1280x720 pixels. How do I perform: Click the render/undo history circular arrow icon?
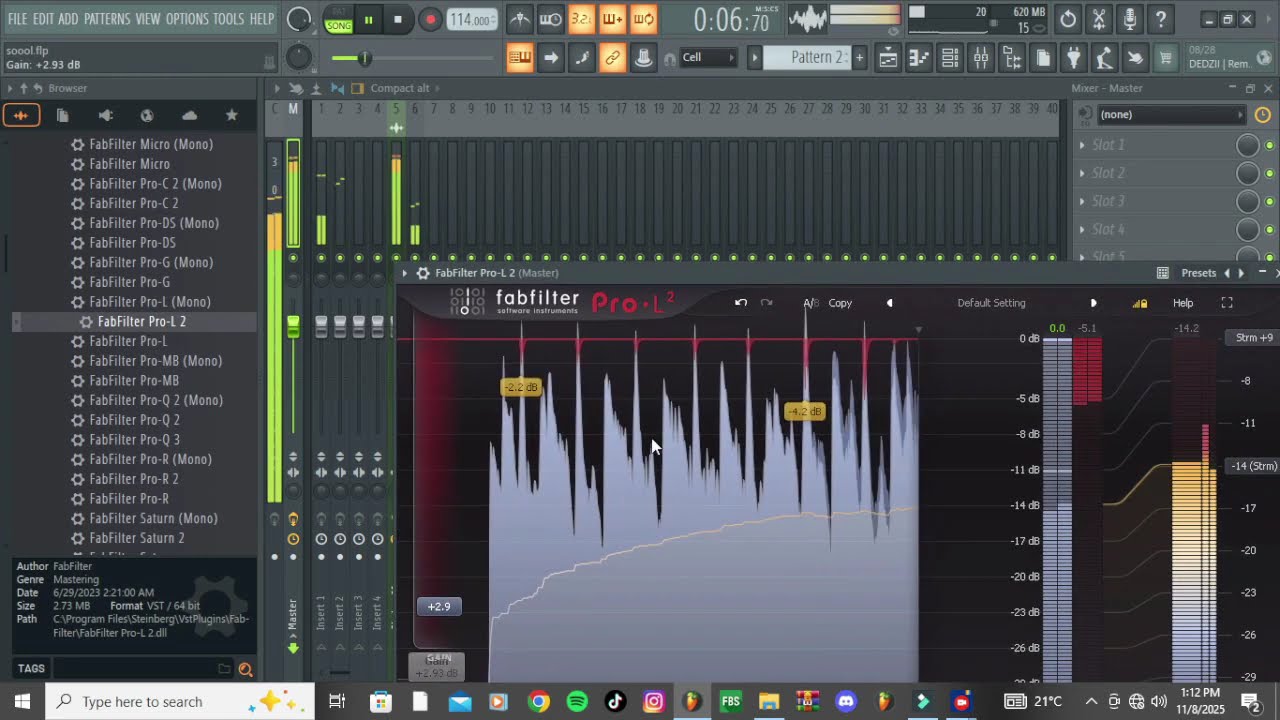click(x=1068, y=19)
